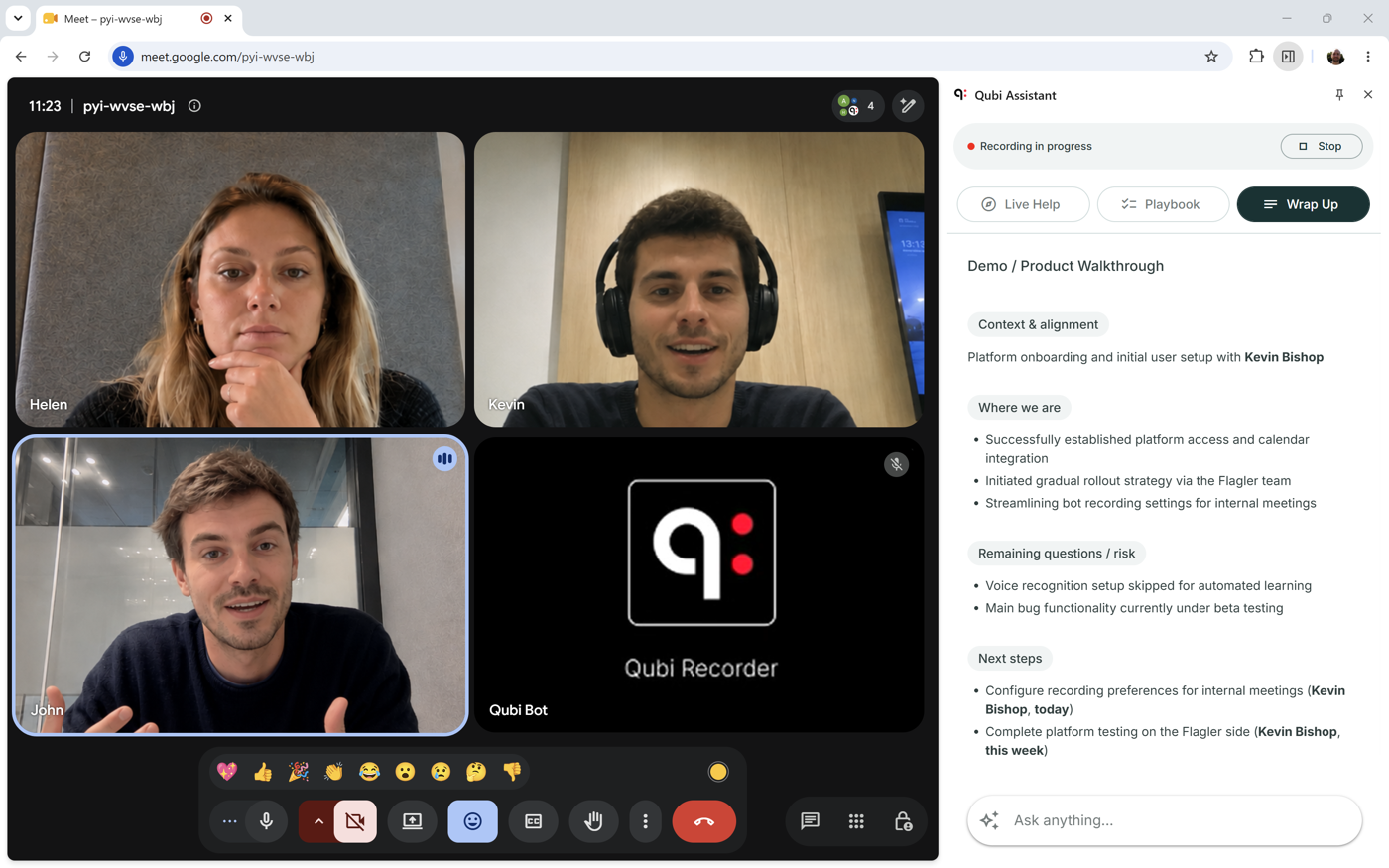Open the Chrome extensions puzzle menu
The height and width of the screenshot is (868, 1389).
coord(1256,57)
